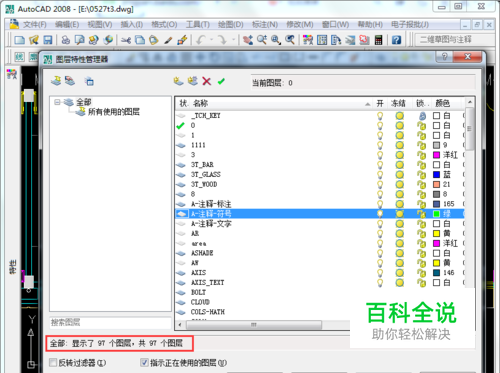
Task: Toggle the lock icon for layer ASHADE
Action: (x=422, y=253)
